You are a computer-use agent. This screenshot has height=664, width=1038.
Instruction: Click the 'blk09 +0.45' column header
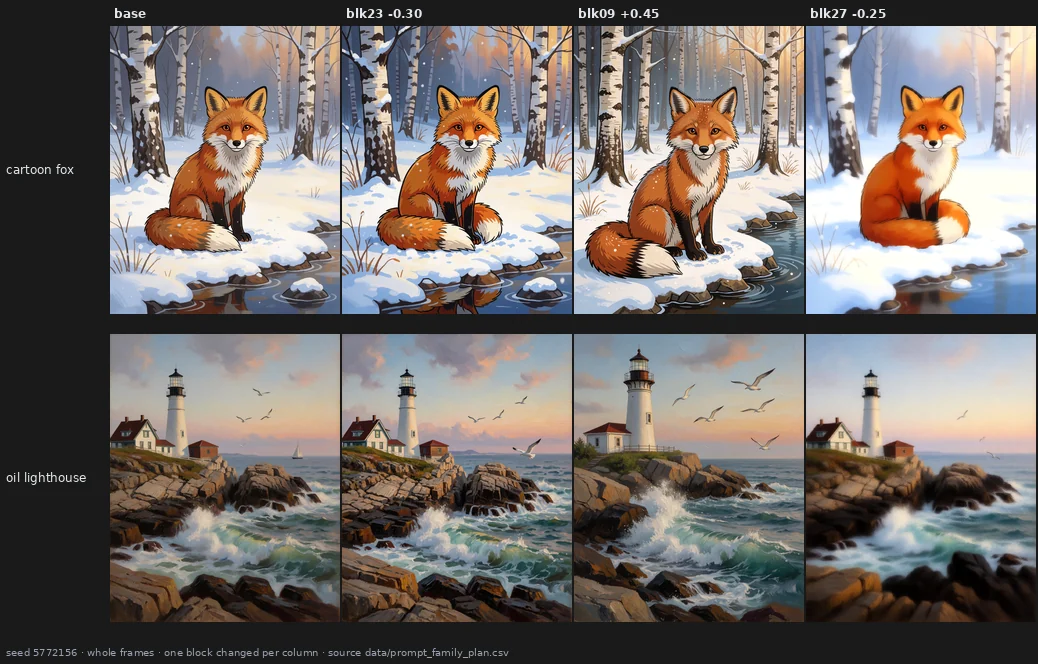click(x=618, y=13)
